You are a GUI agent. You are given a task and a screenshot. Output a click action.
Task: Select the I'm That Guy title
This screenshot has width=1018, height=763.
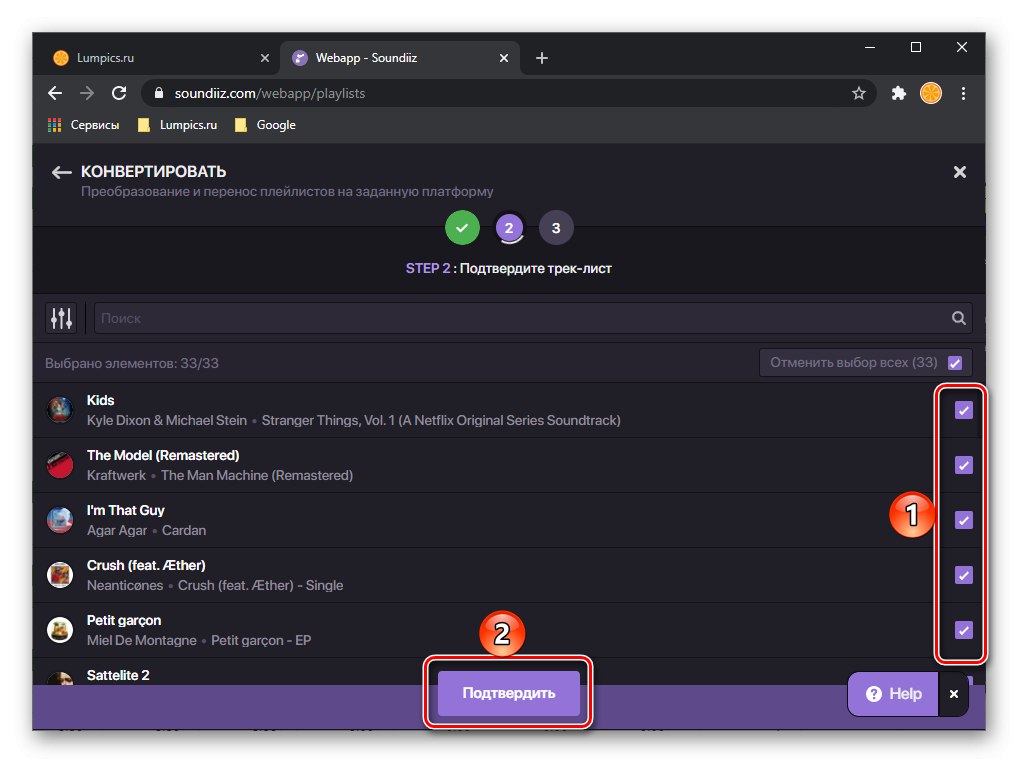(125, 511)
